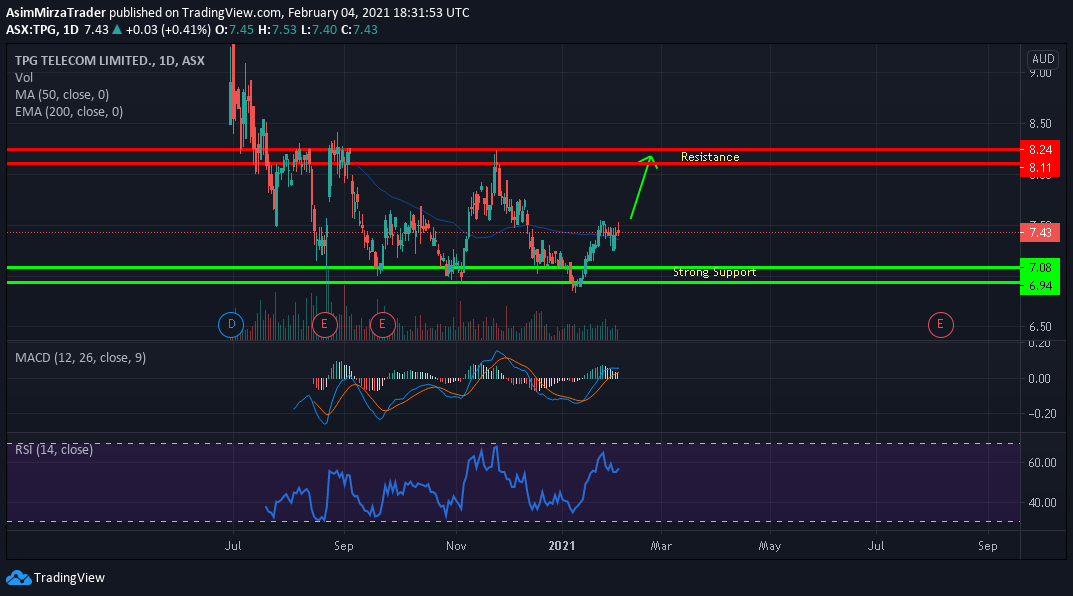Click the Sep label under September 2020
Screen dimensions: 1073x596
point(344,546)
